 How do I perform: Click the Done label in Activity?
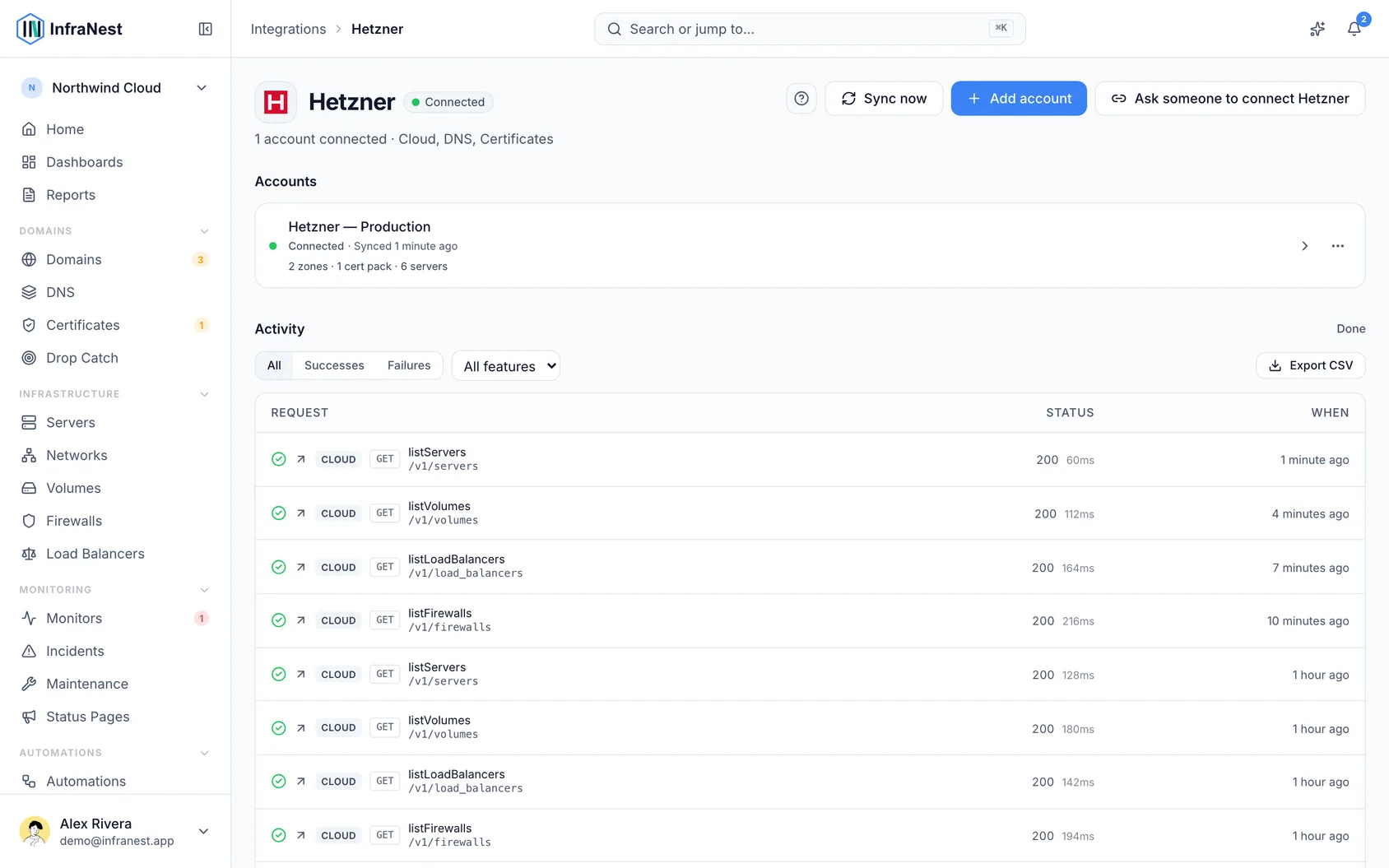coord(1351,329)
